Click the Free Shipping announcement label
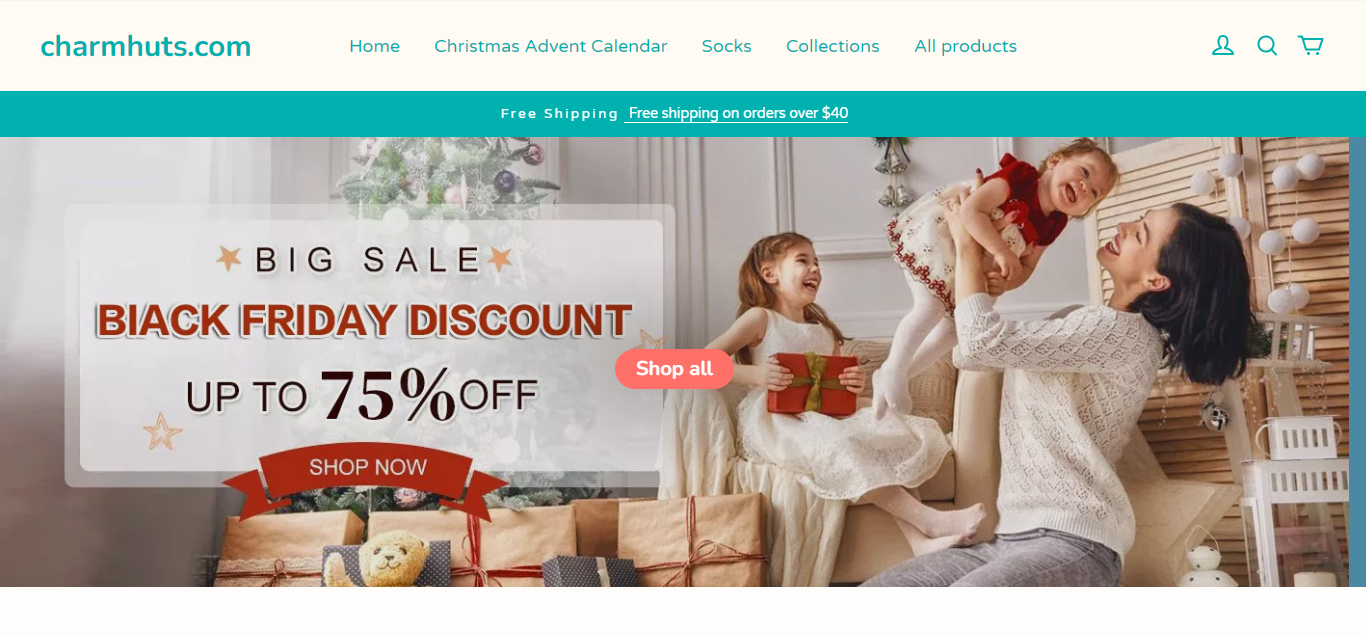The height and width of the screenshot is (635, 1366). [x=560, y=114]
